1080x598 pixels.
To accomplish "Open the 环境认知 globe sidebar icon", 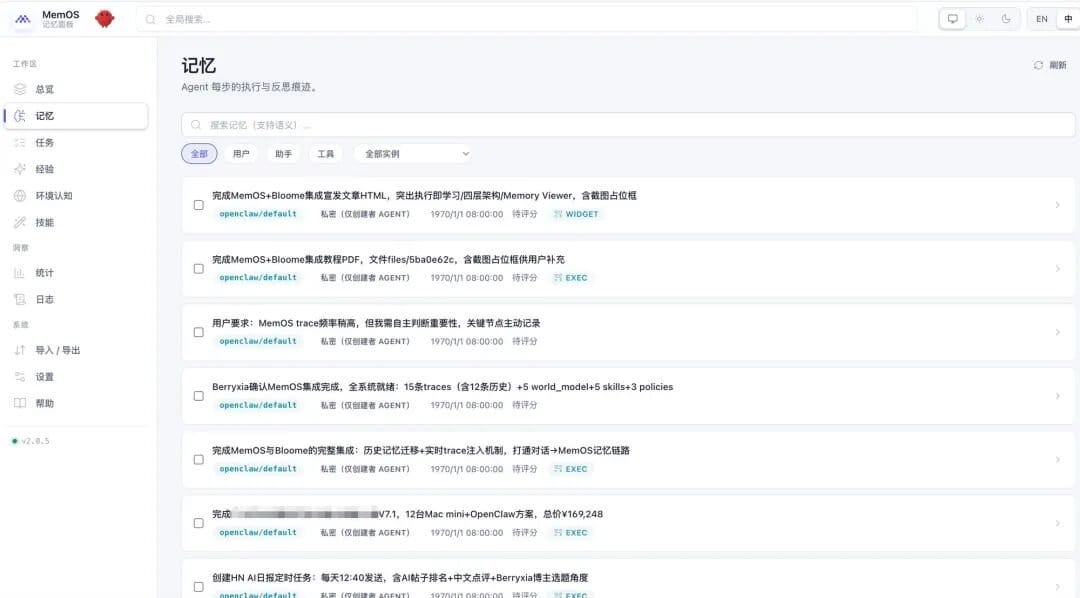I will pos(20,196).
